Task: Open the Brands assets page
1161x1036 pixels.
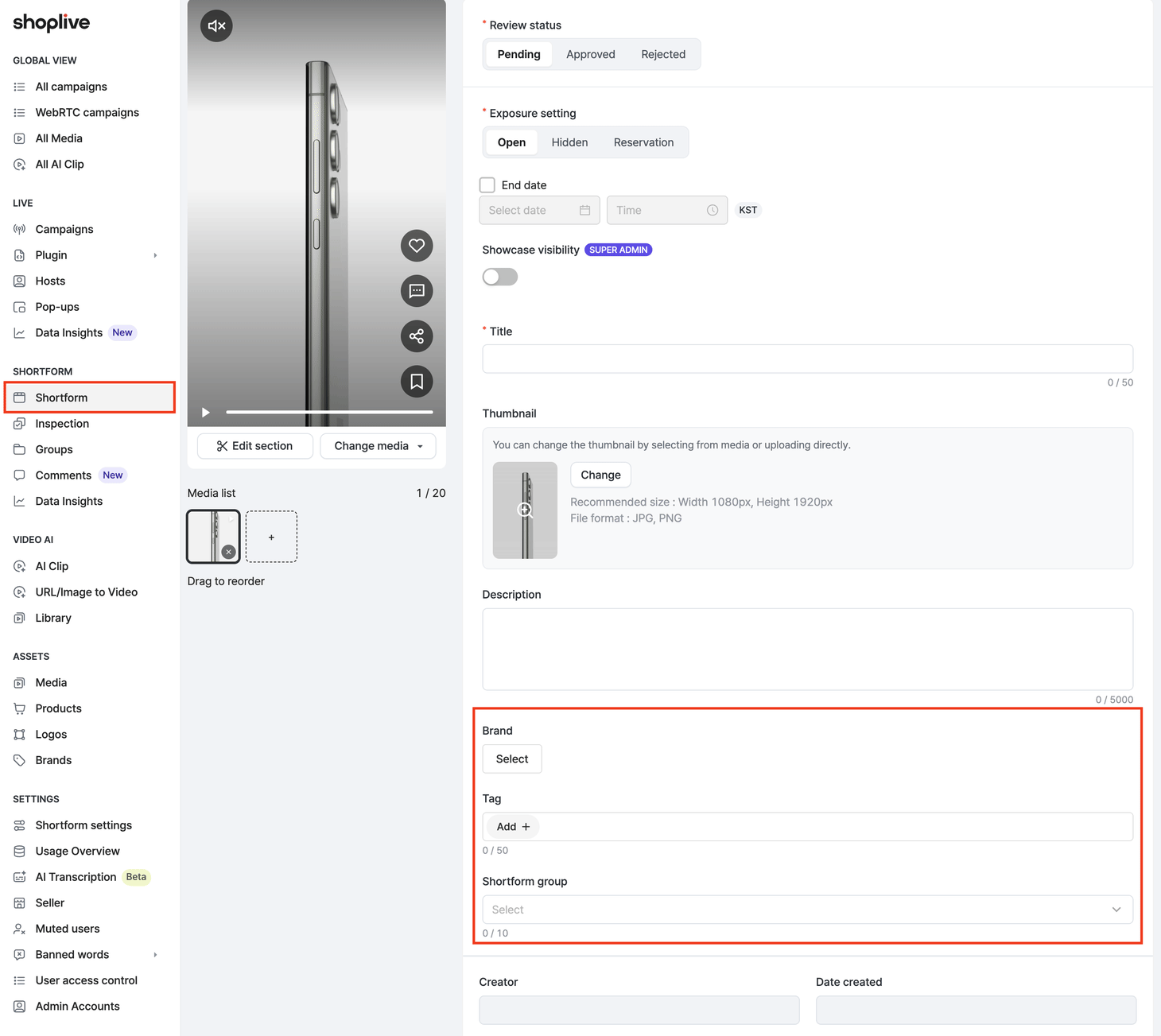Action: [x=53, y=760]
